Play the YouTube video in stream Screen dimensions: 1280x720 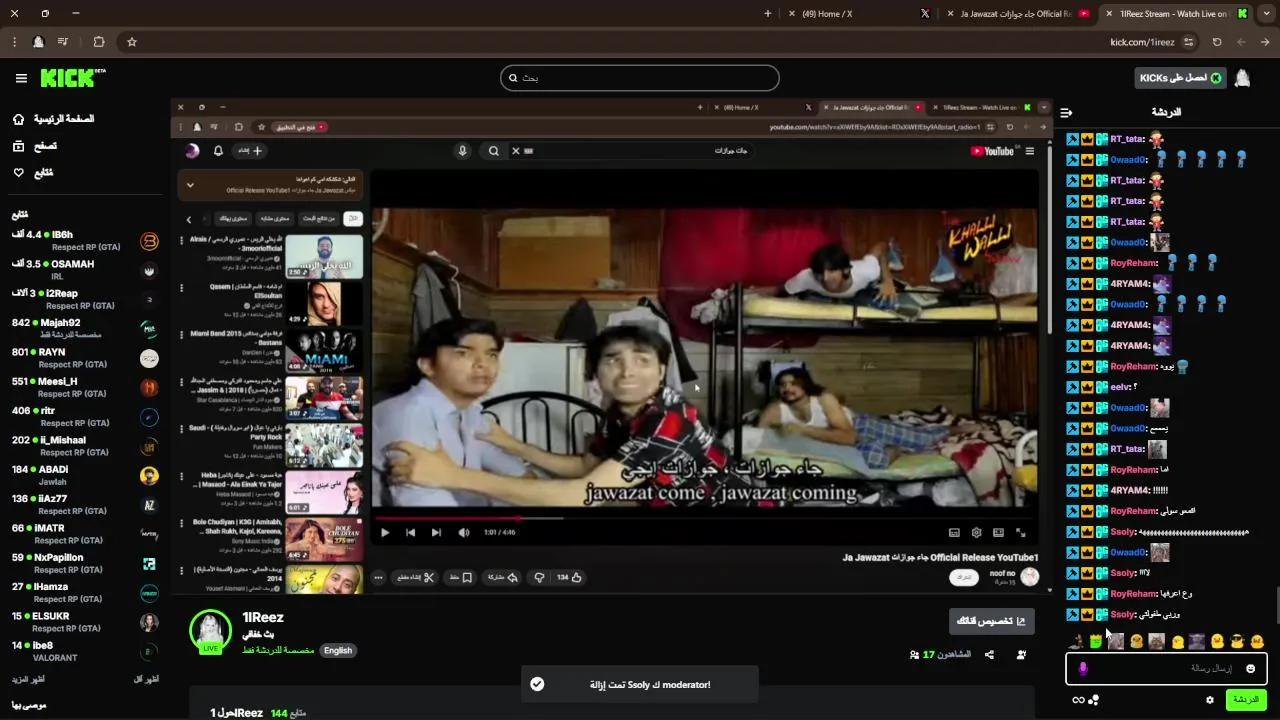tap(385, 533)
